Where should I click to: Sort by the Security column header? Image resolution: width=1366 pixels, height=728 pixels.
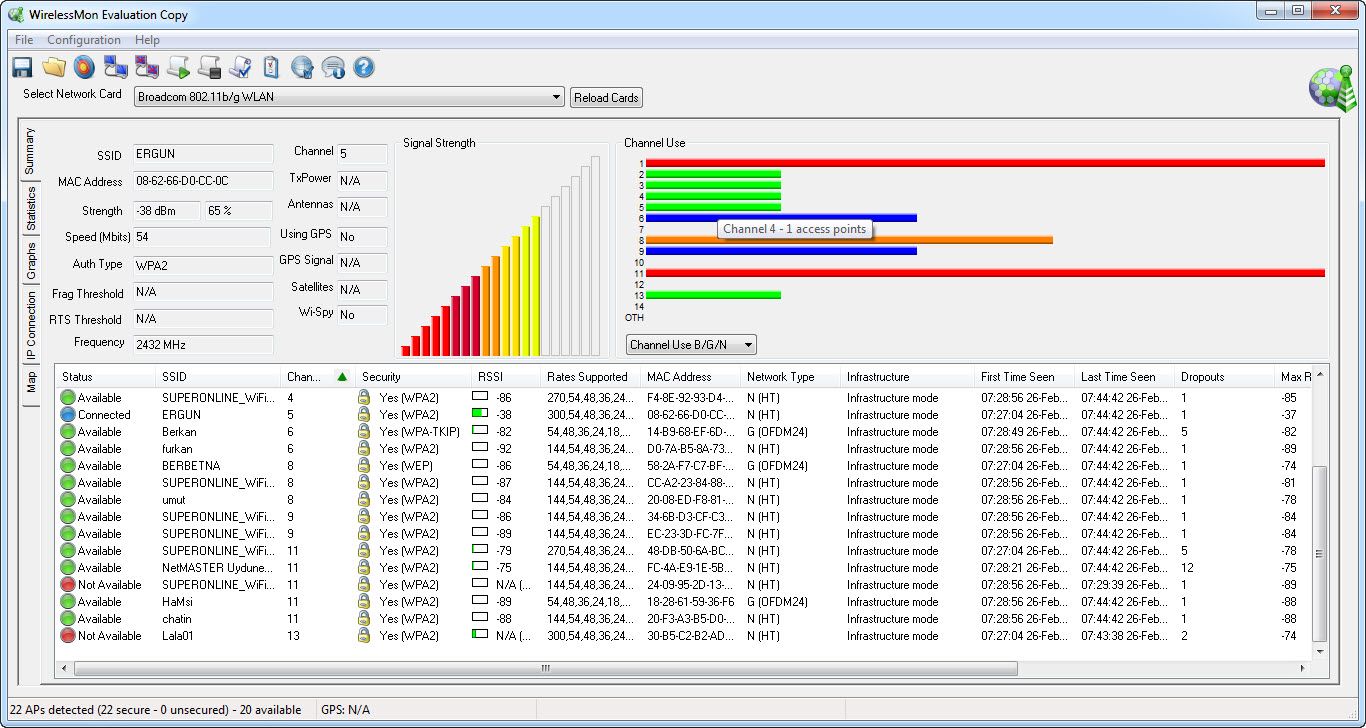pos(413,377)
